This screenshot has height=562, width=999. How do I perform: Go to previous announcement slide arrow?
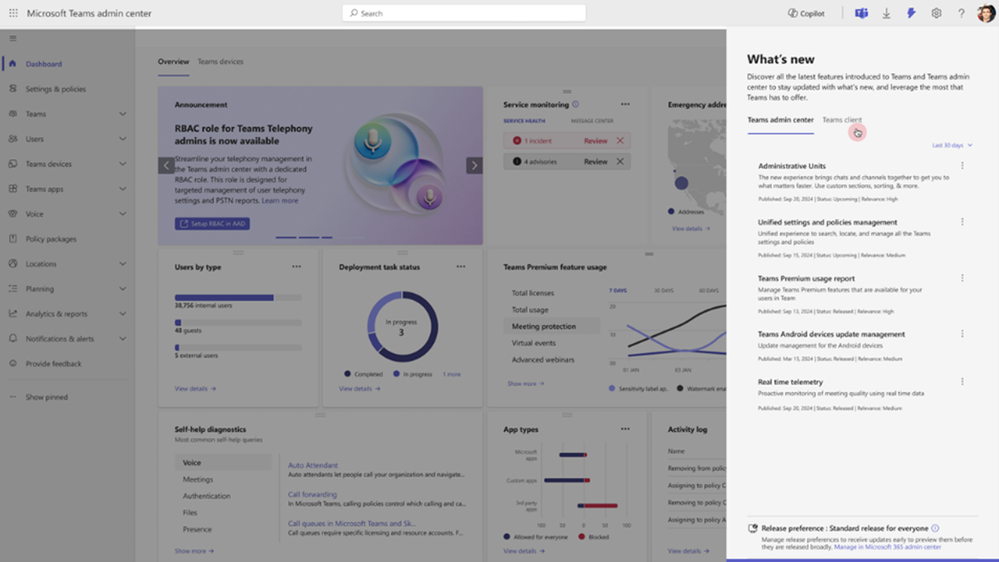point(166,166)
